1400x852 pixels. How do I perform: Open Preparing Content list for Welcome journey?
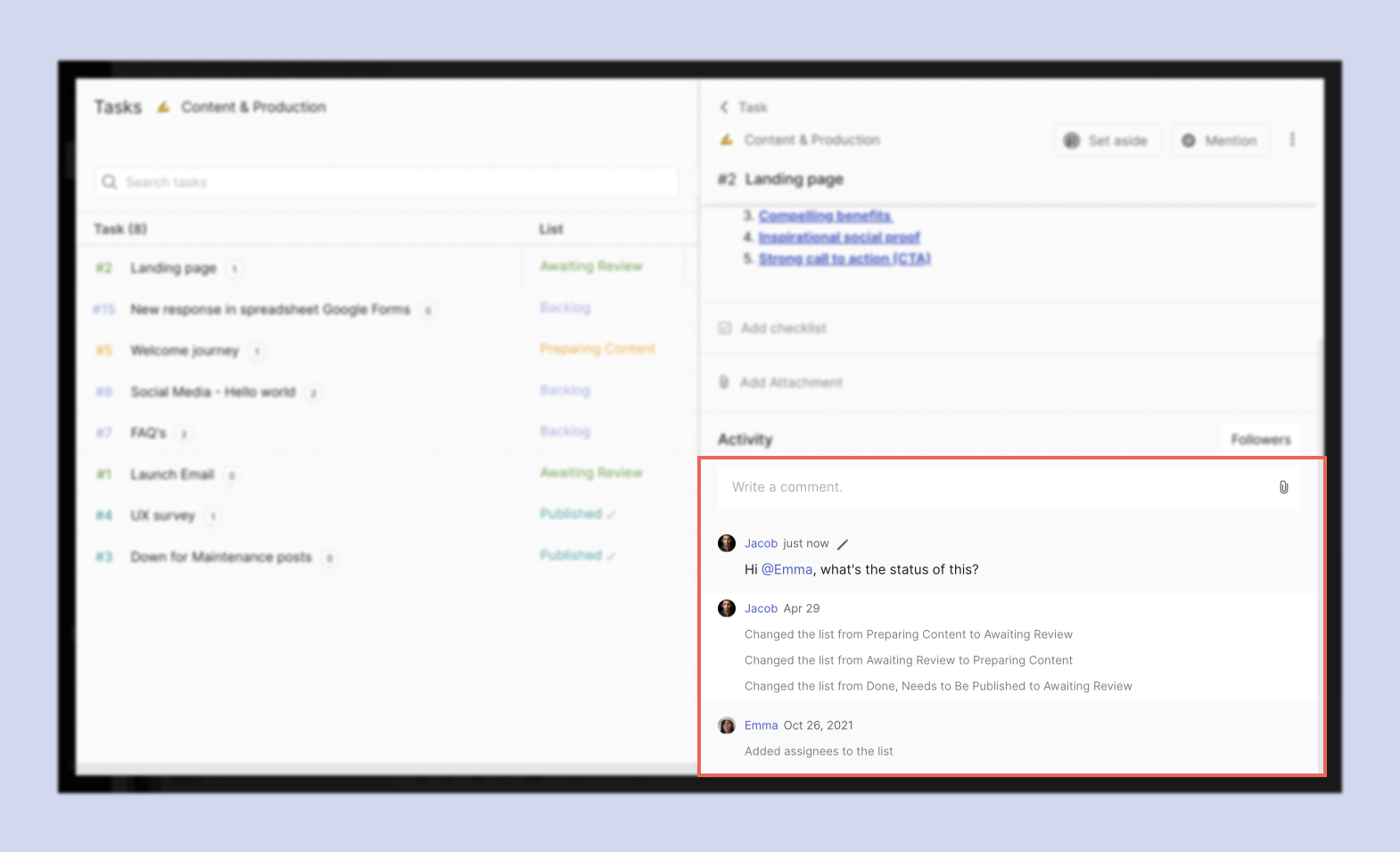(x=597, y=349)
